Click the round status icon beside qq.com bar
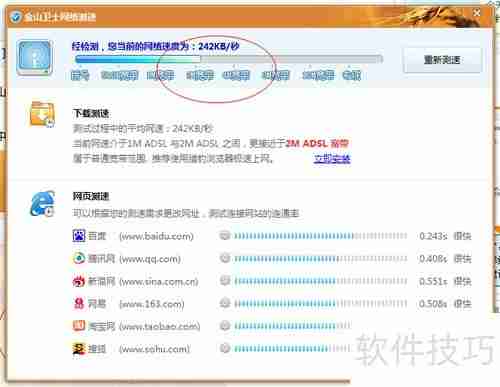 coord(225,258)
